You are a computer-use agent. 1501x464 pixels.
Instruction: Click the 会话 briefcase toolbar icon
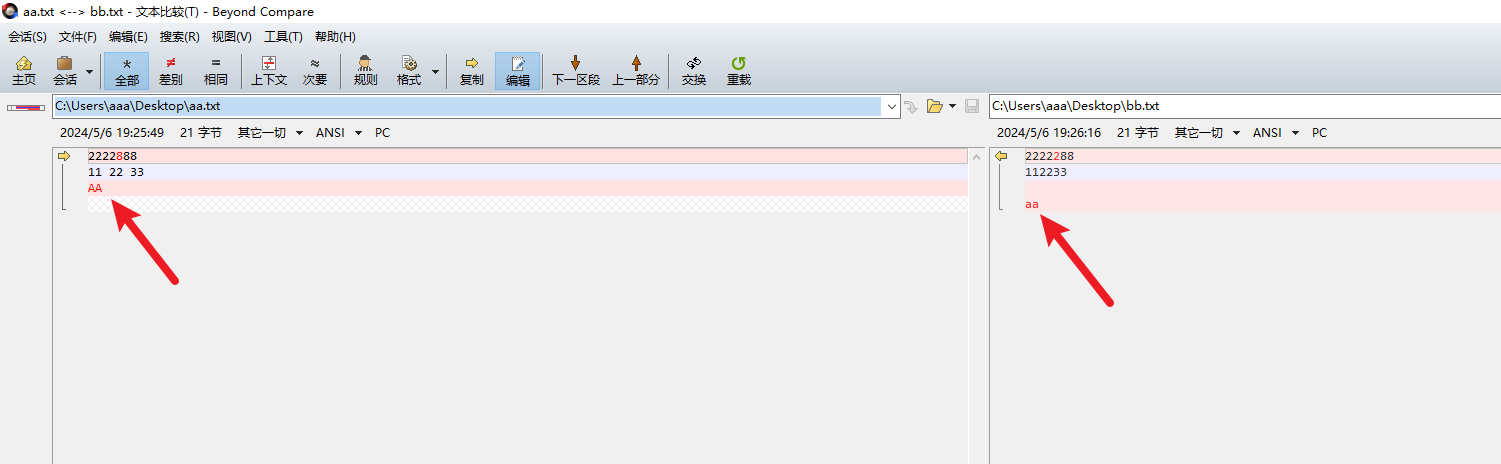pyautogui.click(x=65, y=71)
